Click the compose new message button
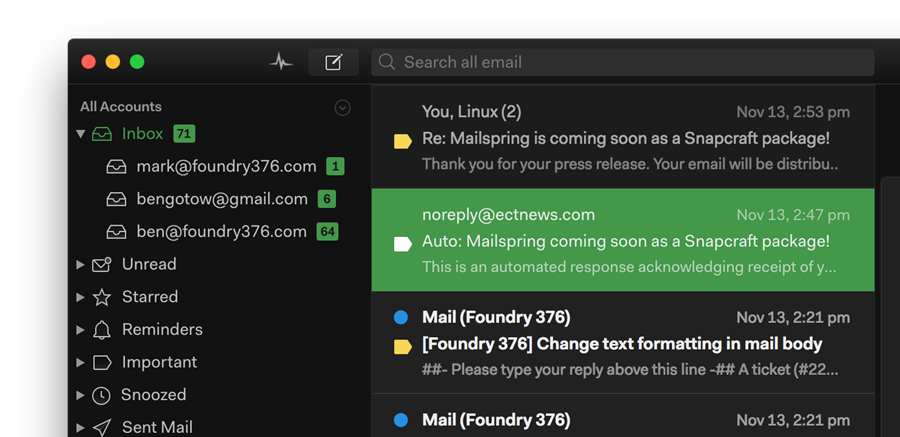Image resolution: width=900 pixels, height=437 pixels. [333, 62]
